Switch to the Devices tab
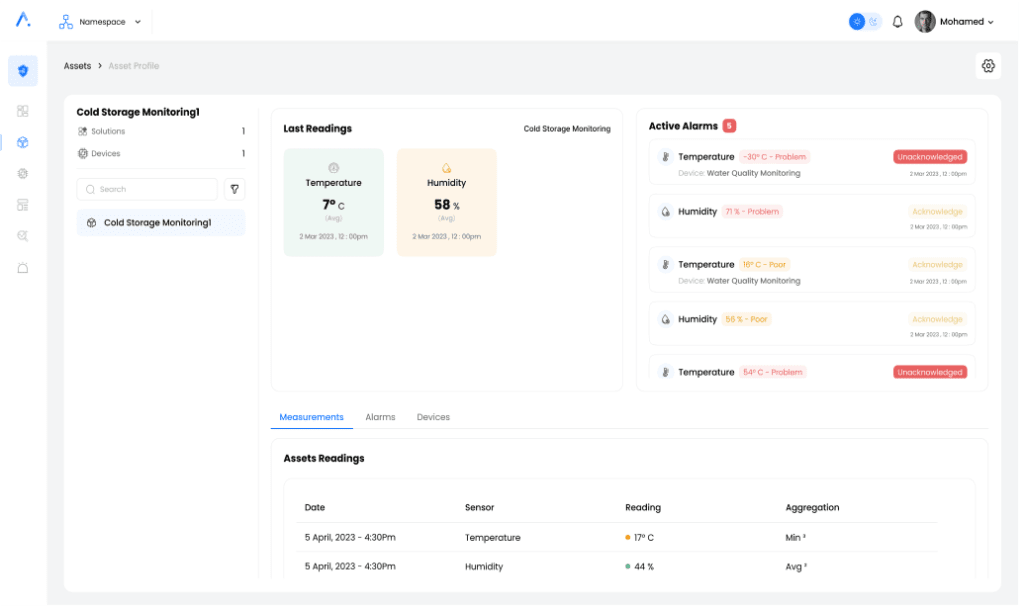1024x609 pixels. point(433,417)
